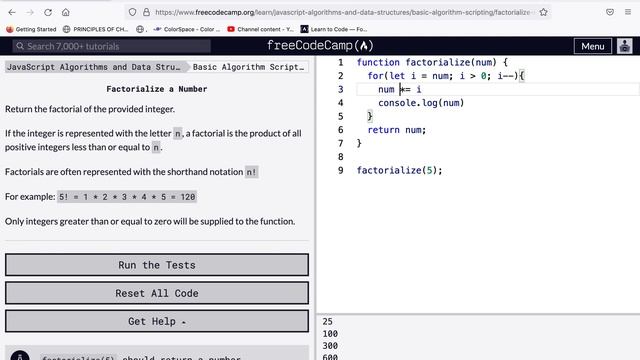Click console output value 100
The width and height of the screenshot is (640, 360).
tap(330, 334)
